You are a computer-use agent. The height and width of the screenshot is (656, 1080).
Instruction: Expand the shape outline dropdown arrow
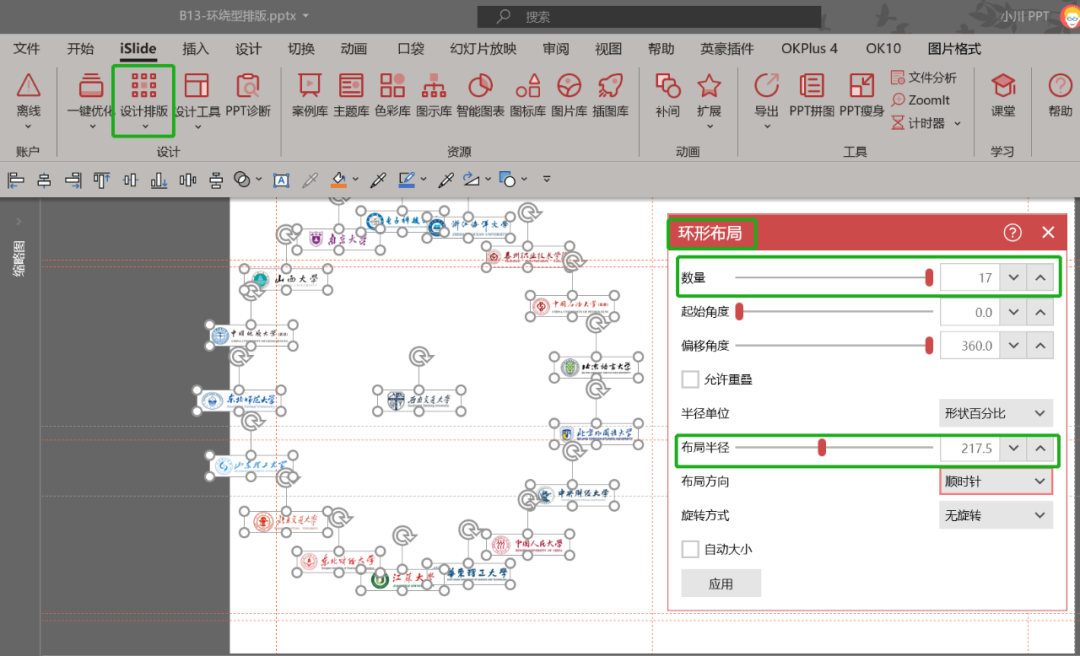coord(424,179)
